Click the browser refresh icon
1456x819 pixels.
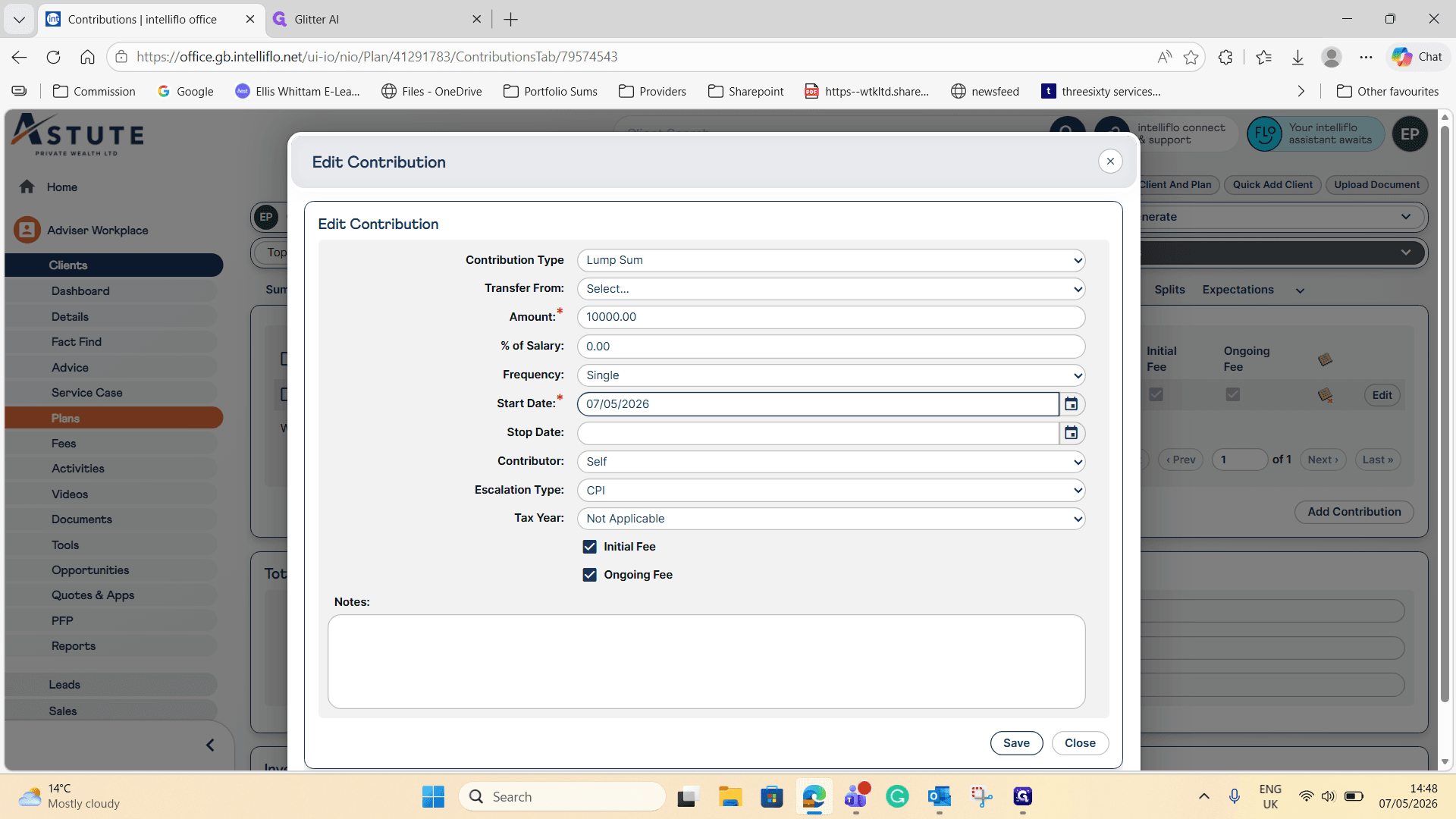53,57
